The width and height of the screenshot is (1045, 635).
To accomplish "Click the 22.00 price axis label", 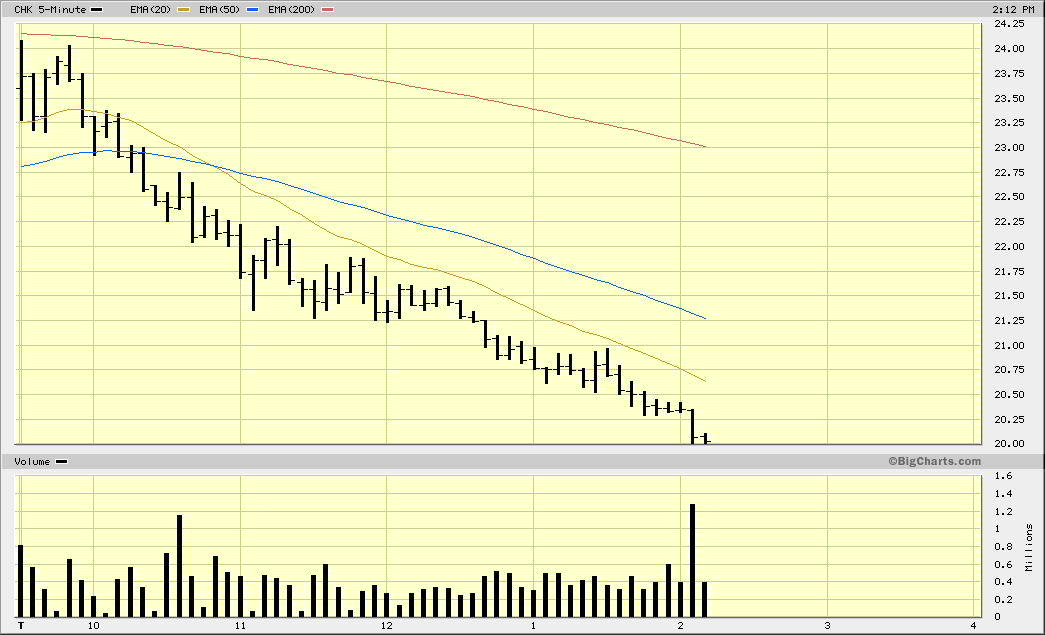I will coord(1009,247).
